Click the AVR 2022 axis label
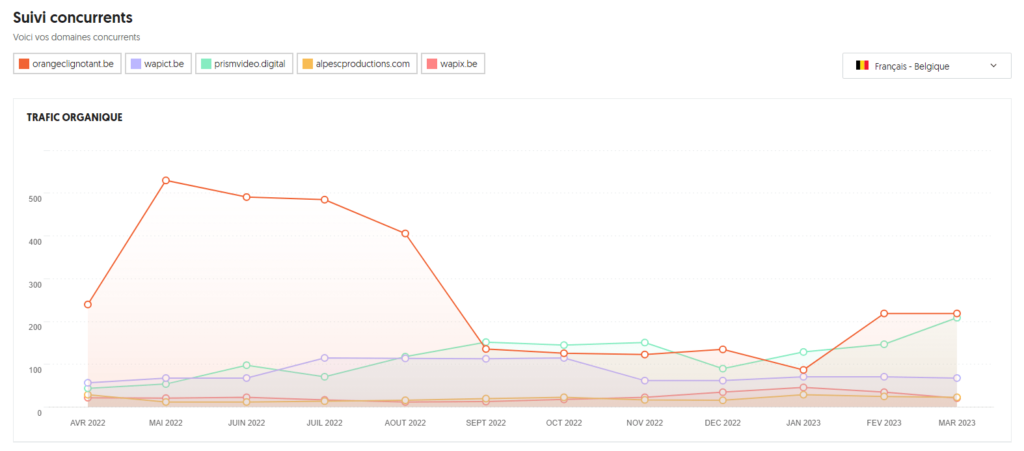The image size is (1024, 451). coord(88,423)
